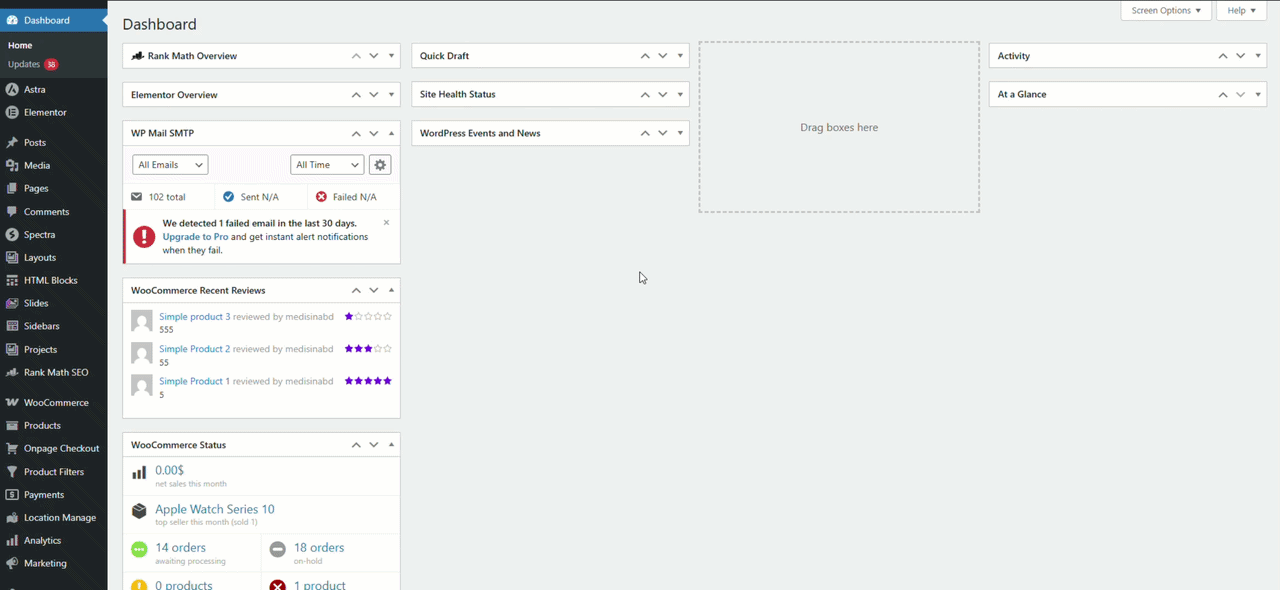
Task: Open the All Time dropdown
Action: [327, 165]
